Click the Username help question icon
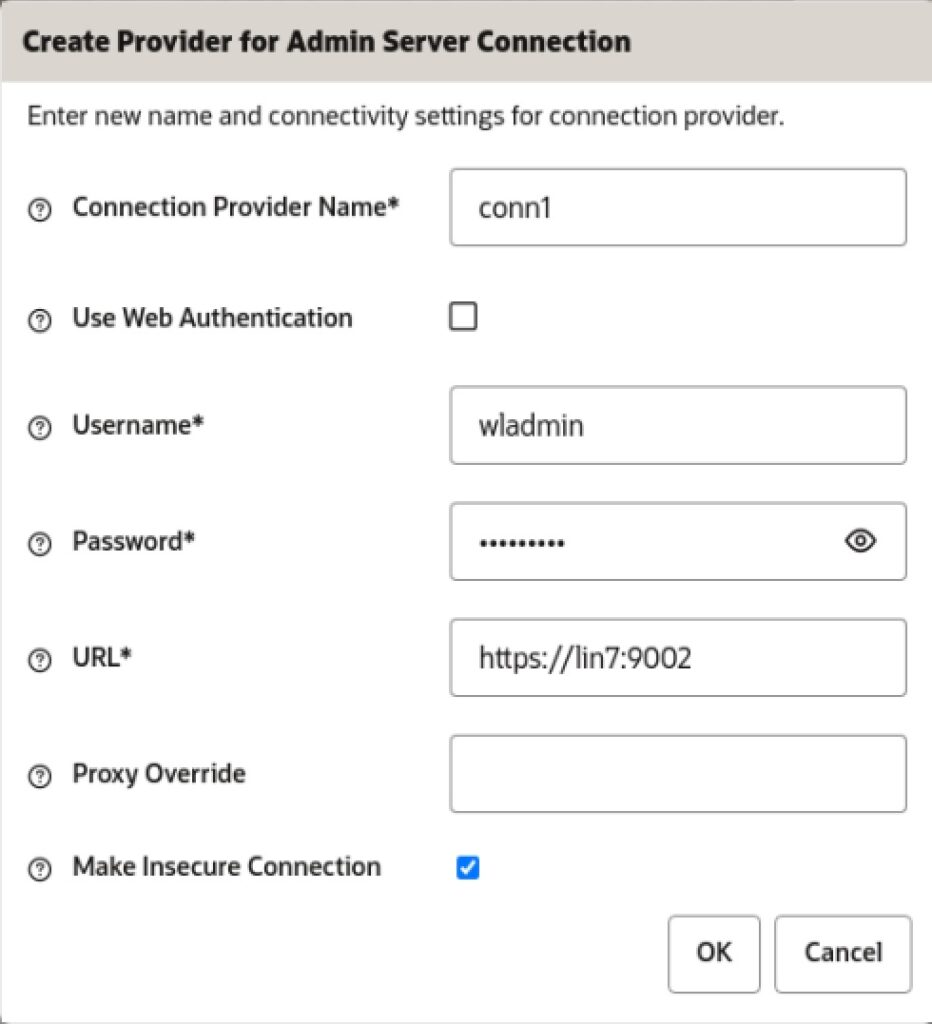Screen dimensions: 932x1024 [x=40, y=428]
